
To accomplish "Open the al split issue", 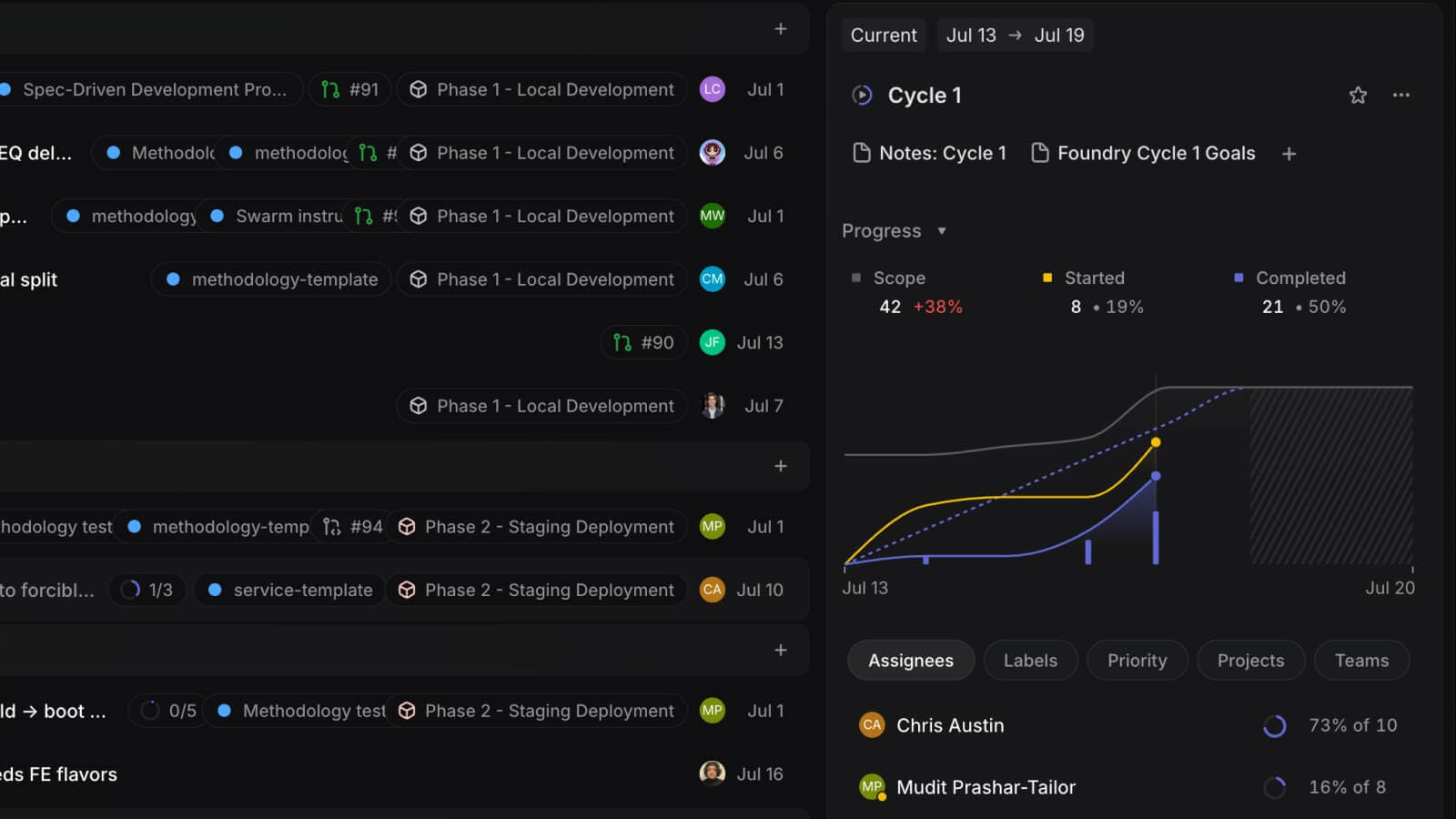I will (x=29, y=279).
